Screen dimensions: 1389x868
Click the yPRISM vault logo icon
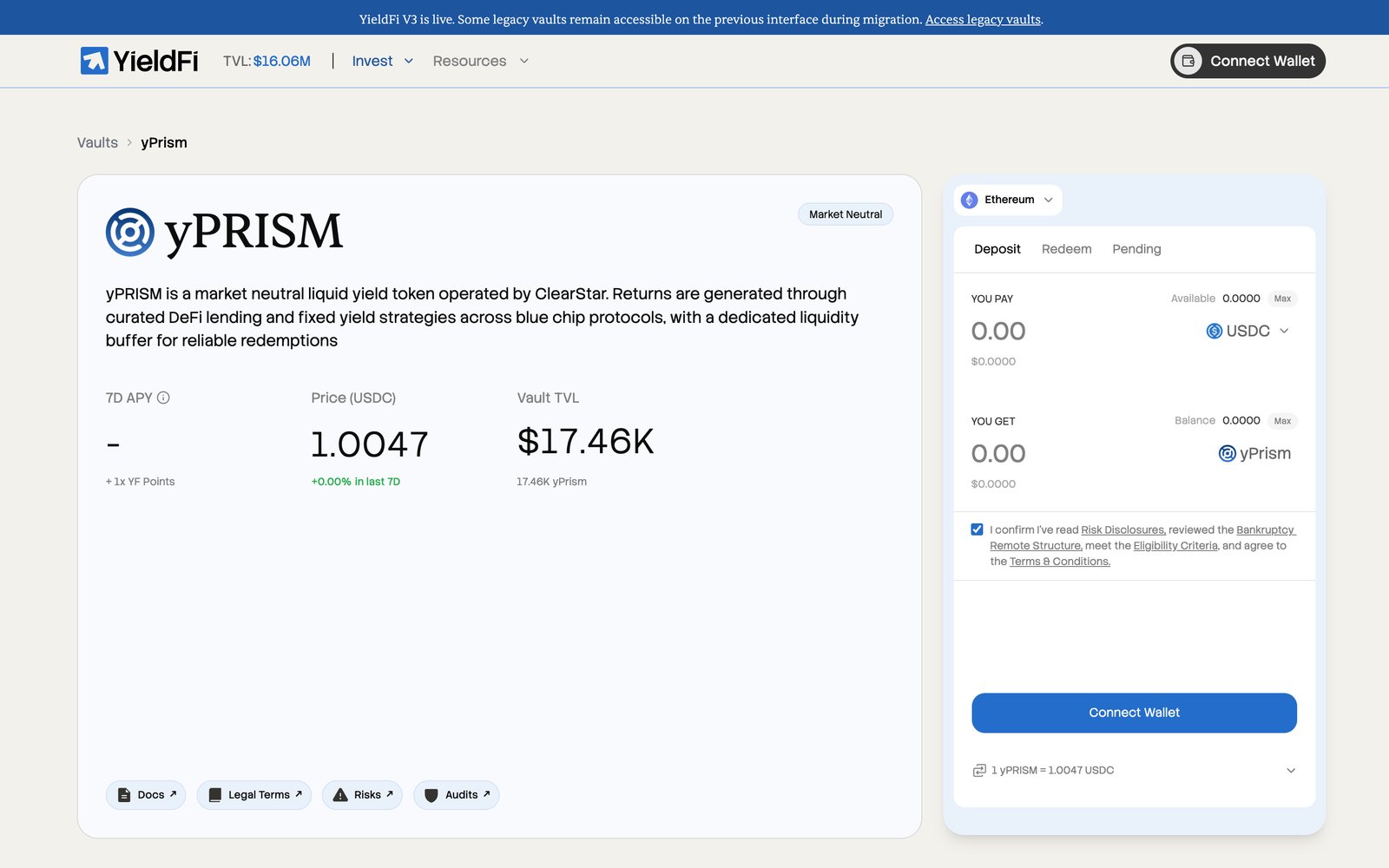(130, 232)
